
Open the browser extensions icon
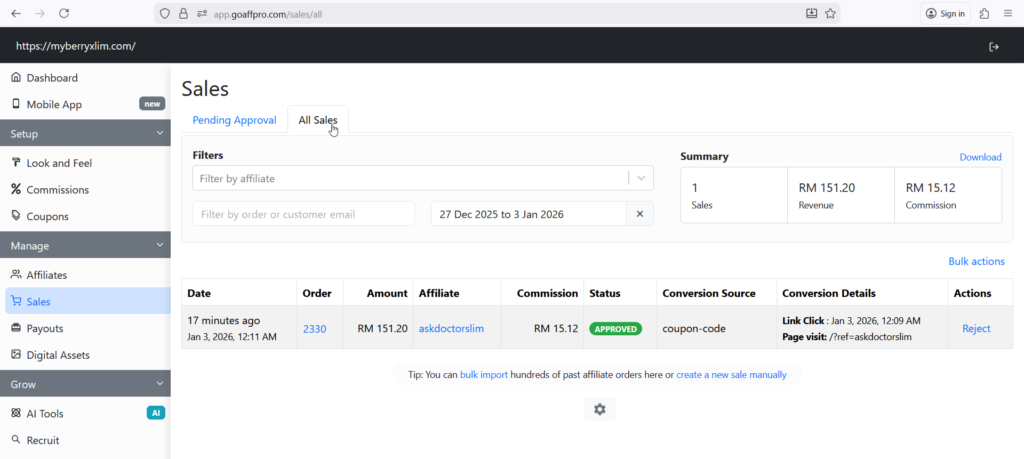click(985, 13)
